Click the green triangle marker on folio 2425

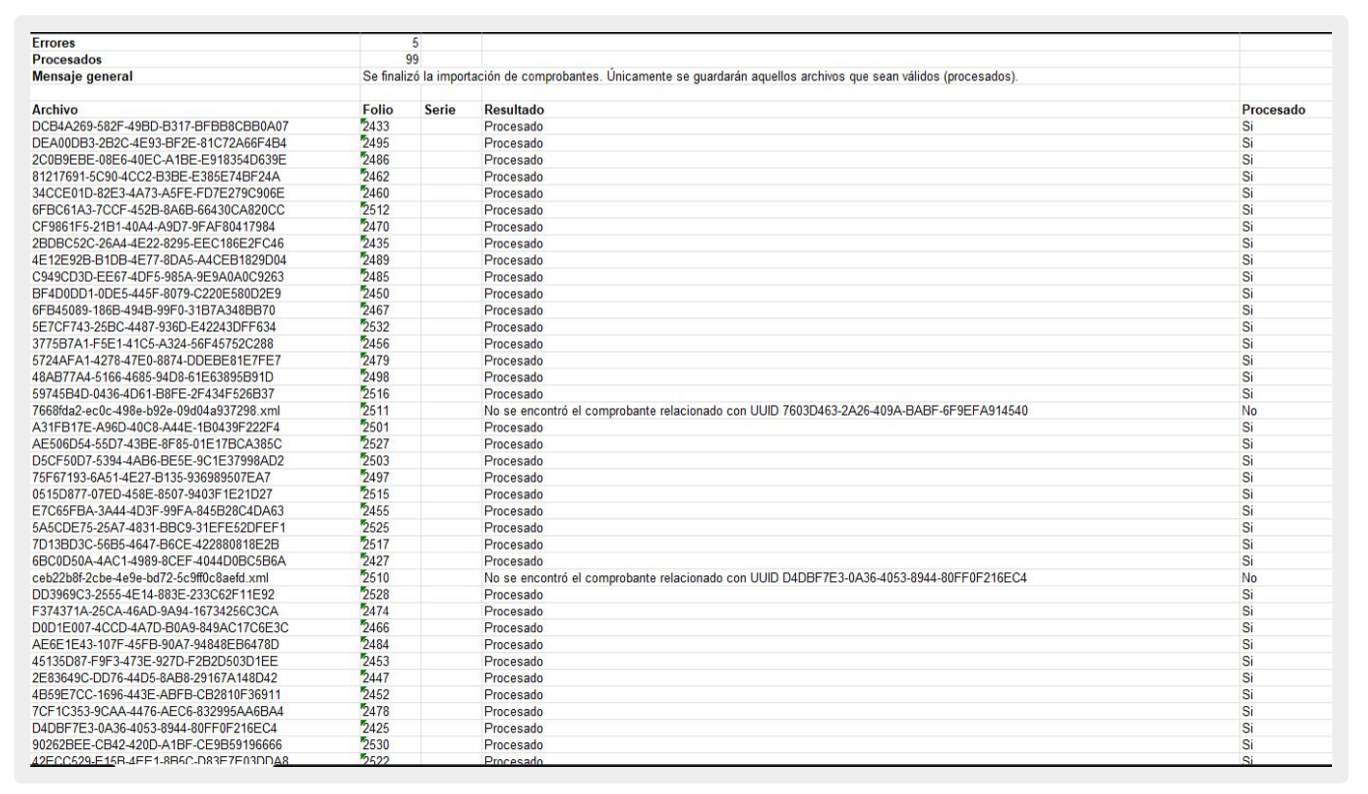tap(364, 727)
